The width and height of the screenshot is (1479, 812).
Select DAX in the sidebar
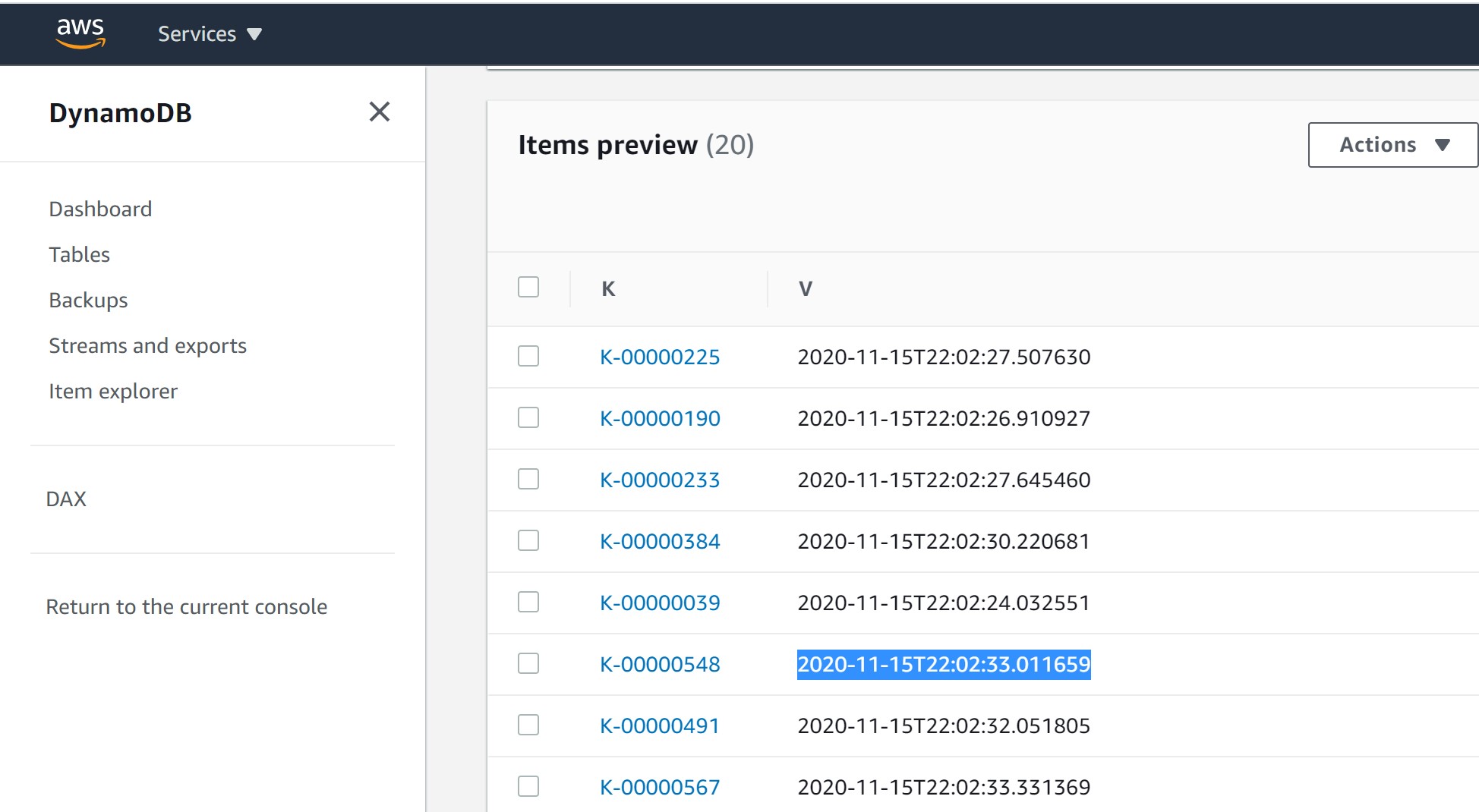click(66, 499)
